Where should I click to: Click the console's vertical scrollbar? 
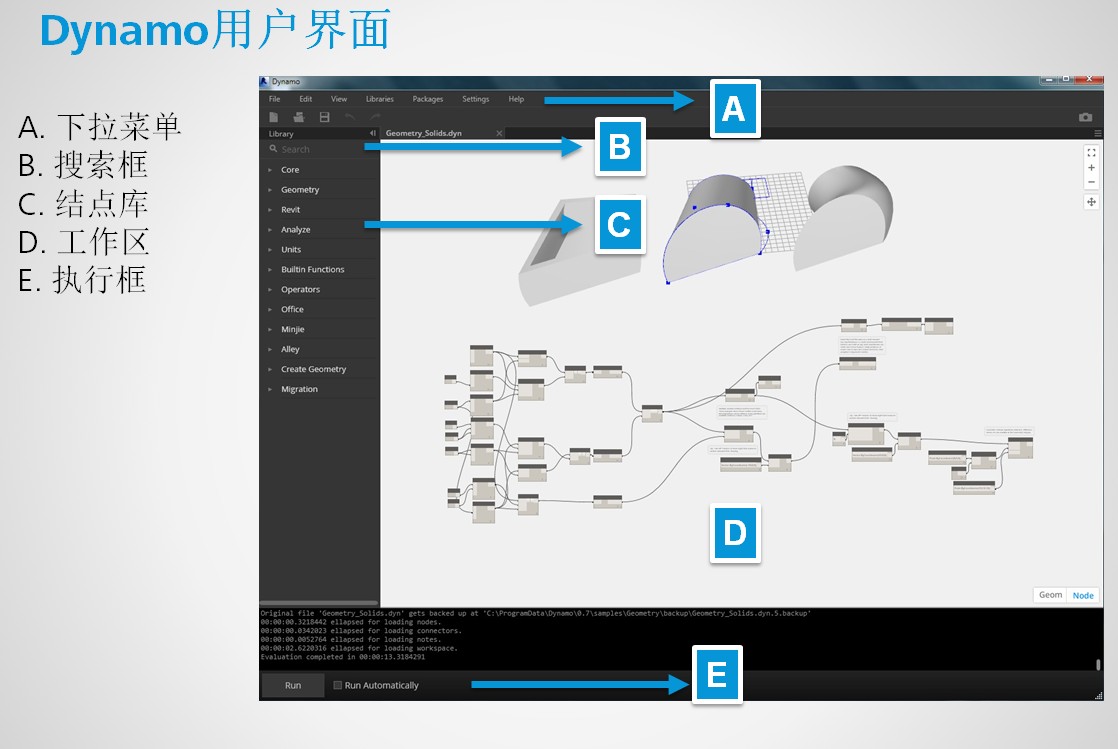1098,664
